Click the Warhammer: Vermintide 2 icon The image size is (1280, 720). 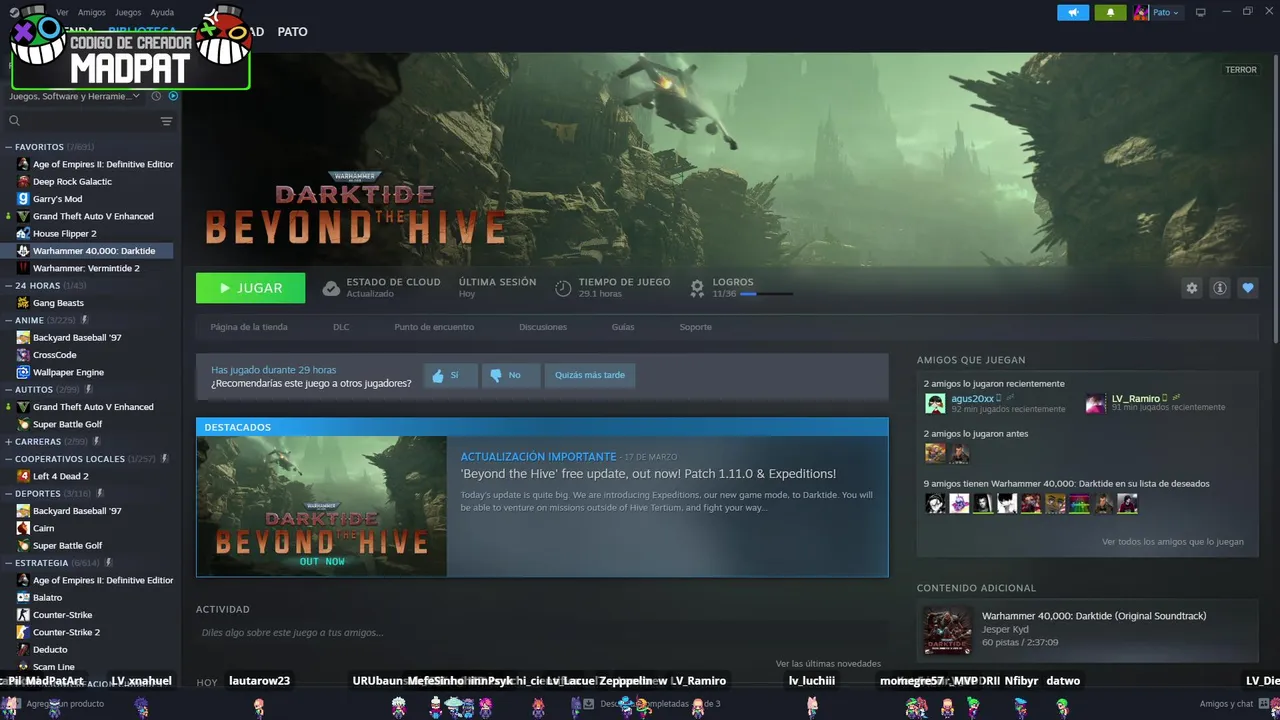click(23, 268)
